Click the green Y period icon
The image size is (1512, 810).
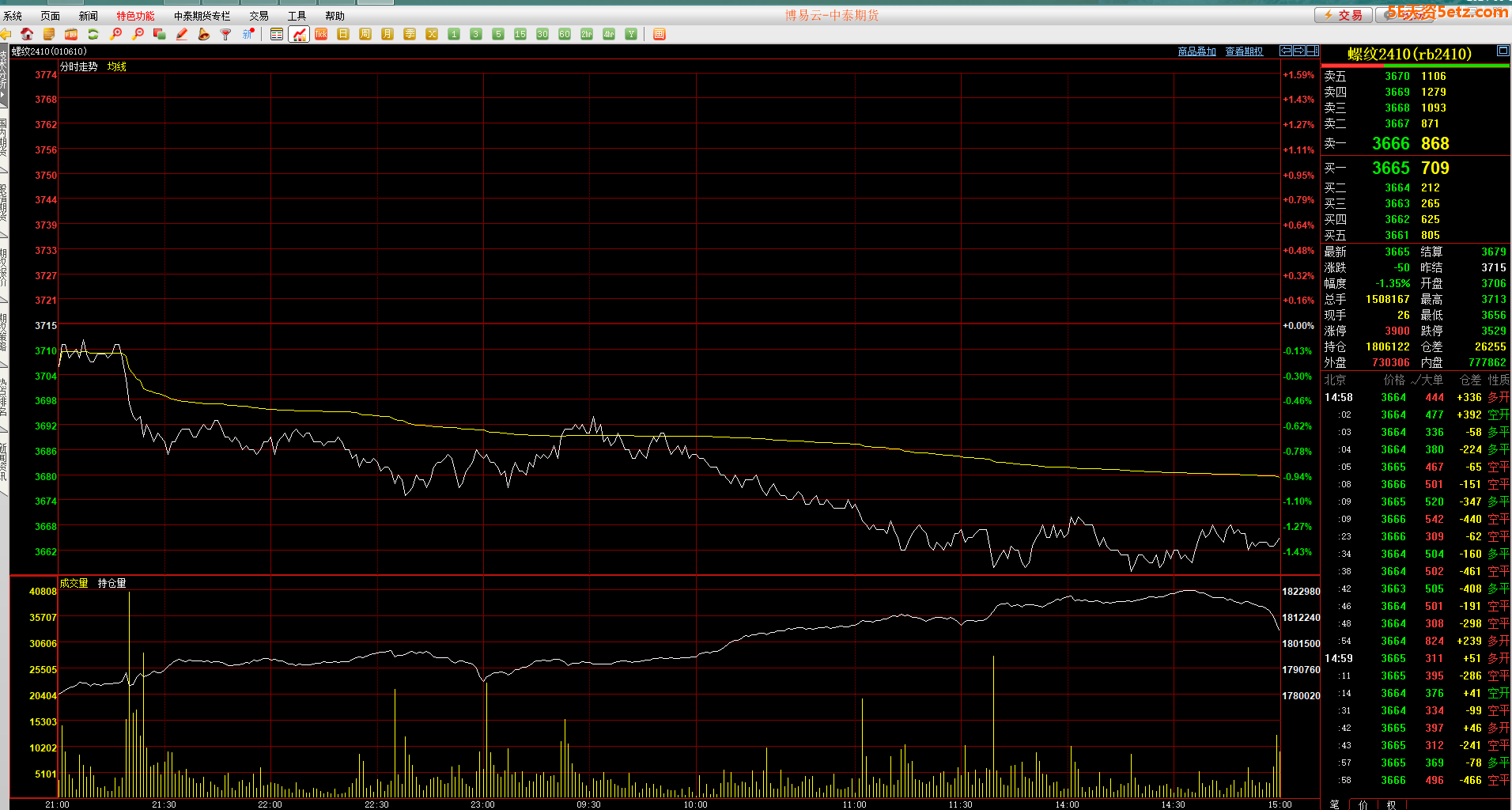pos(631,34)
